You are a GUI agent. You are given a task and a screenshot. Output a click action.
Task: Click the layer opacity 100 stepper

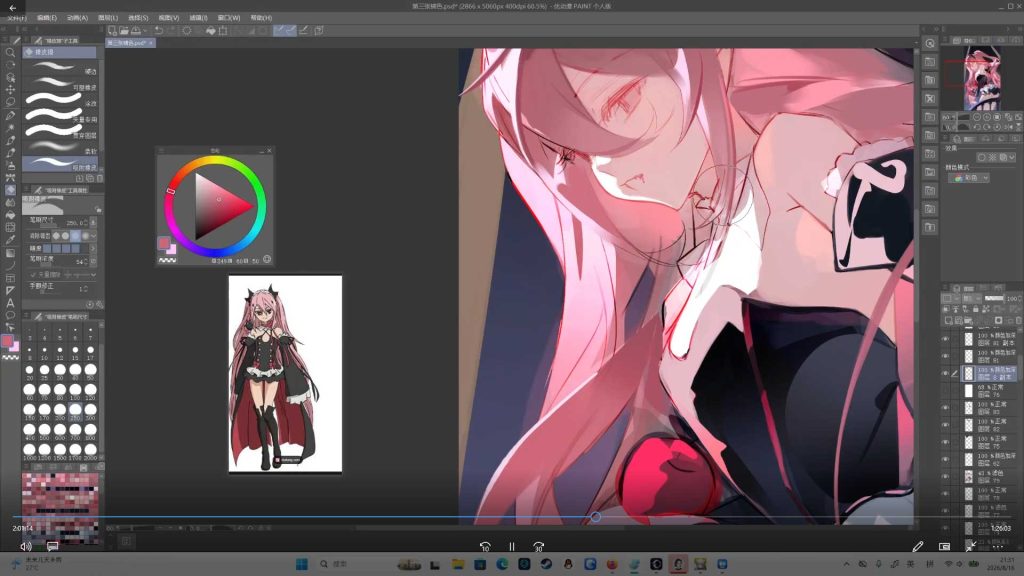click(1020, 298)
